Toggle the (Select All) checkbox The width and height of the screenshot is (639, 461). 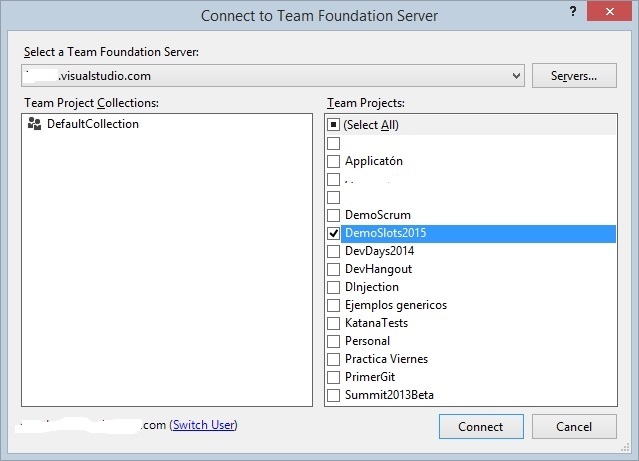333,125
